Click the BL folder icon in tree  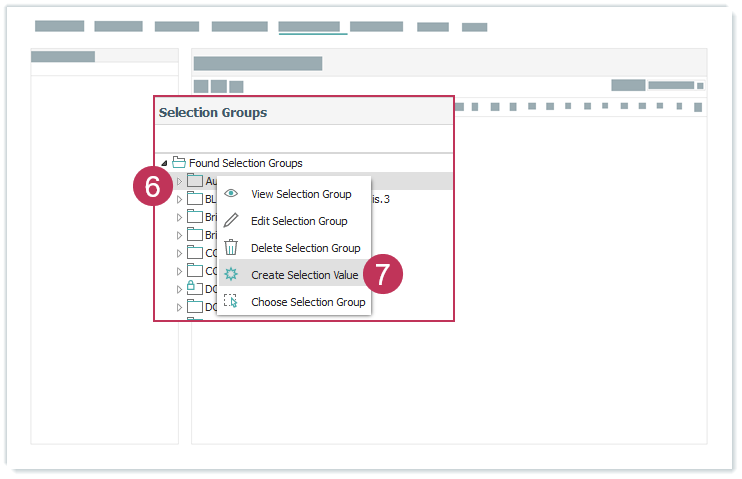point(195,199)
